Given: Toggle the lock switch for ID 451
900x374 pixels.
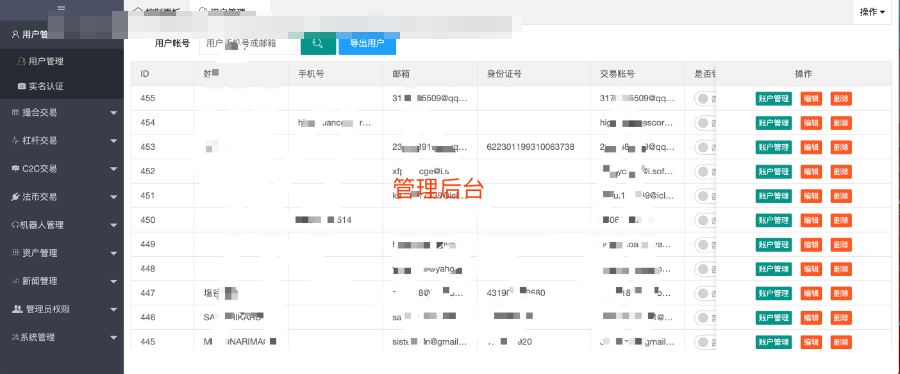Looking at the screenshot, I should coord(705,196).
